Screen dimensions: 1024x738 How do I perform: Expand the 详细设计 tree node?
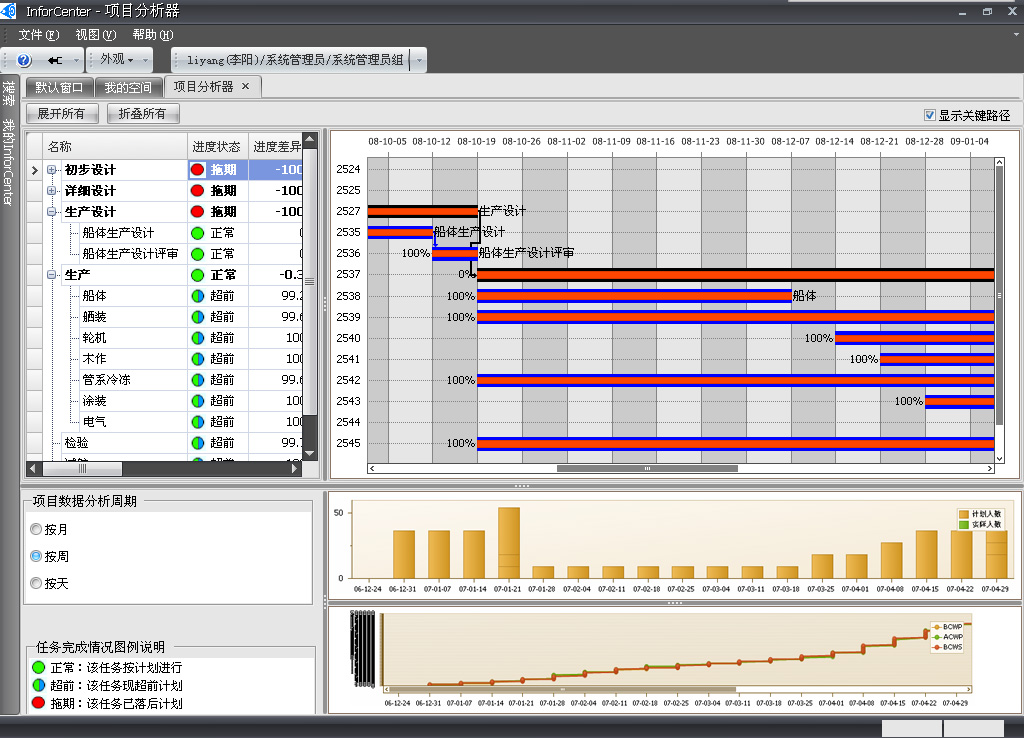pos(52,191)
